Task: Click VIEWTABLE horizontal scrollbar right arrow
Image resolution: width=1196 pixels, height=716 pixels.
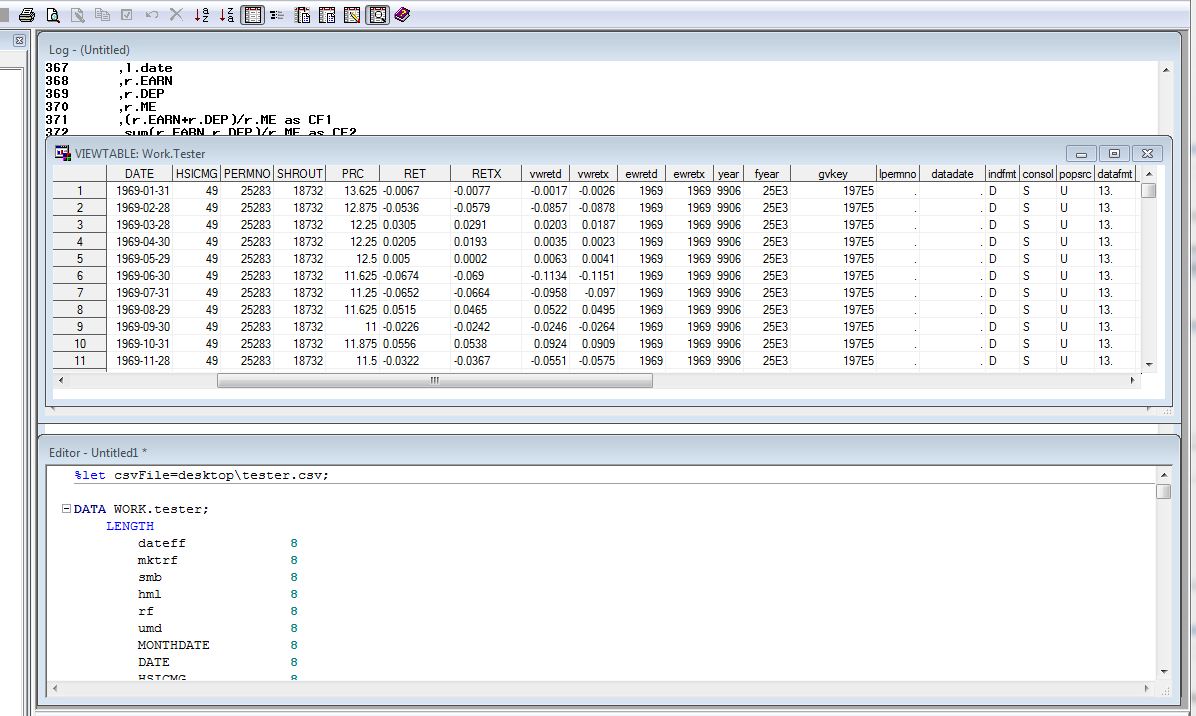Action: [1133, 380]
